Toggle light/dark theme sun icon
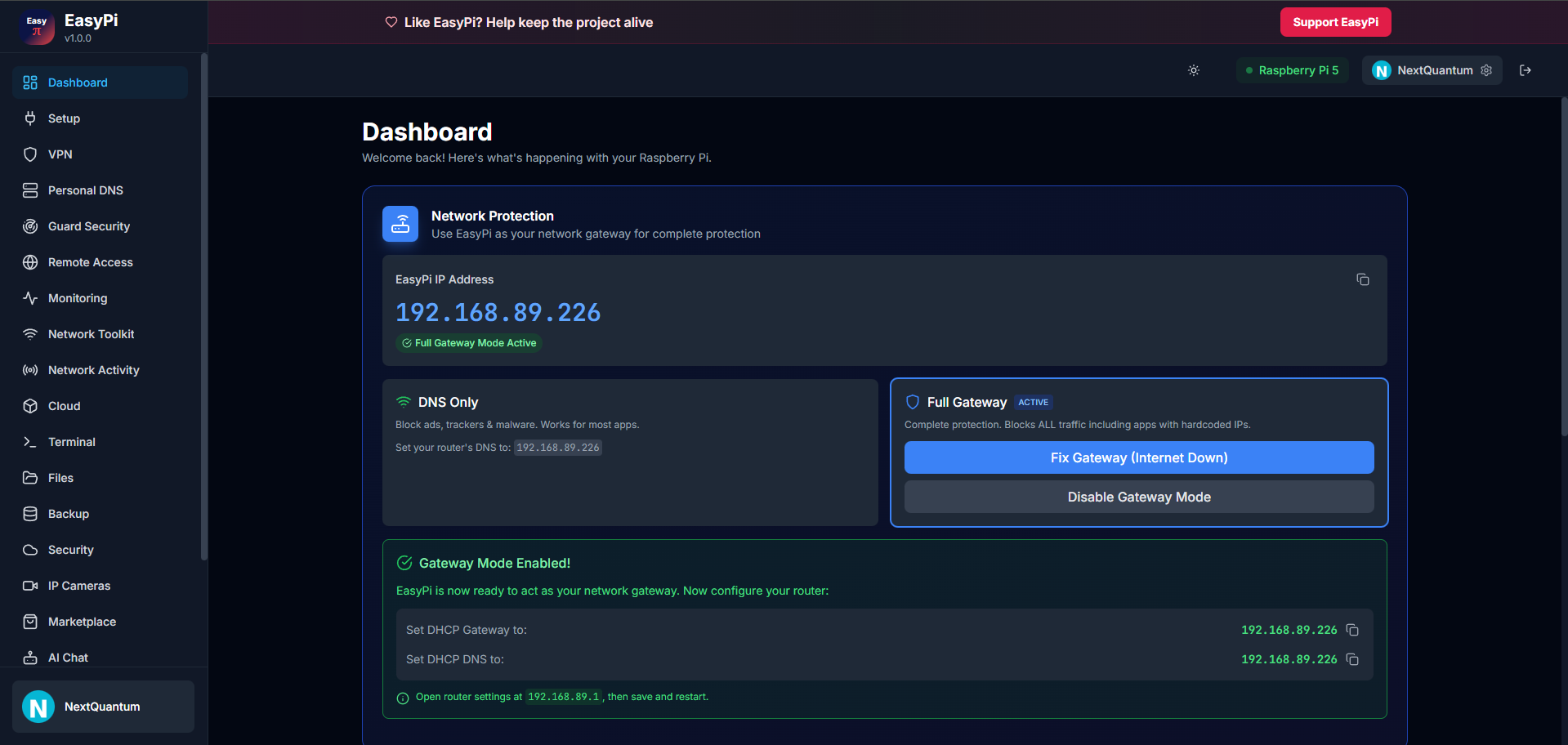The image size is (1568, 745). (x=1194, y=70)
